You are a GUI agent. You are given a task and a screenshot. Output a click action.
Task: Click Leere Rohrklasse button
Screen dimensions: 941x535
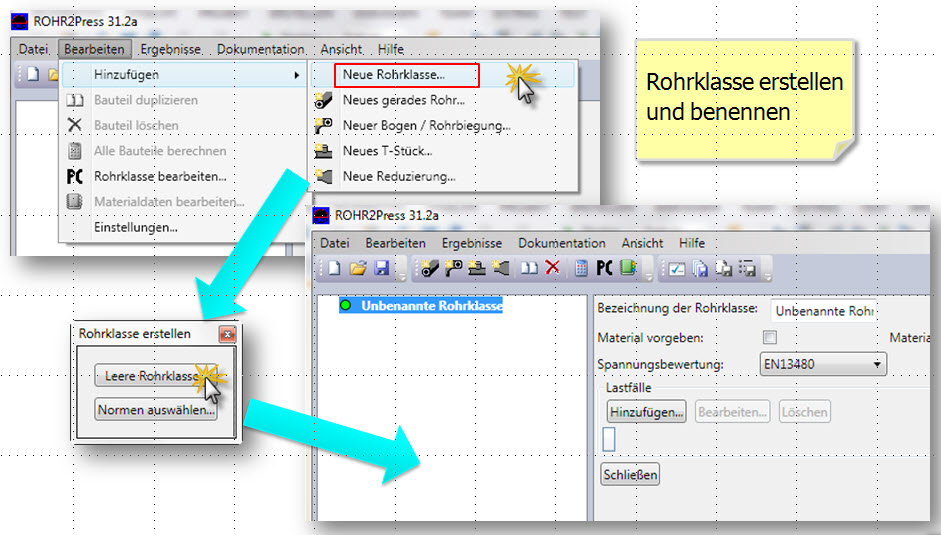pyautogui.click(x=155, y=376)
